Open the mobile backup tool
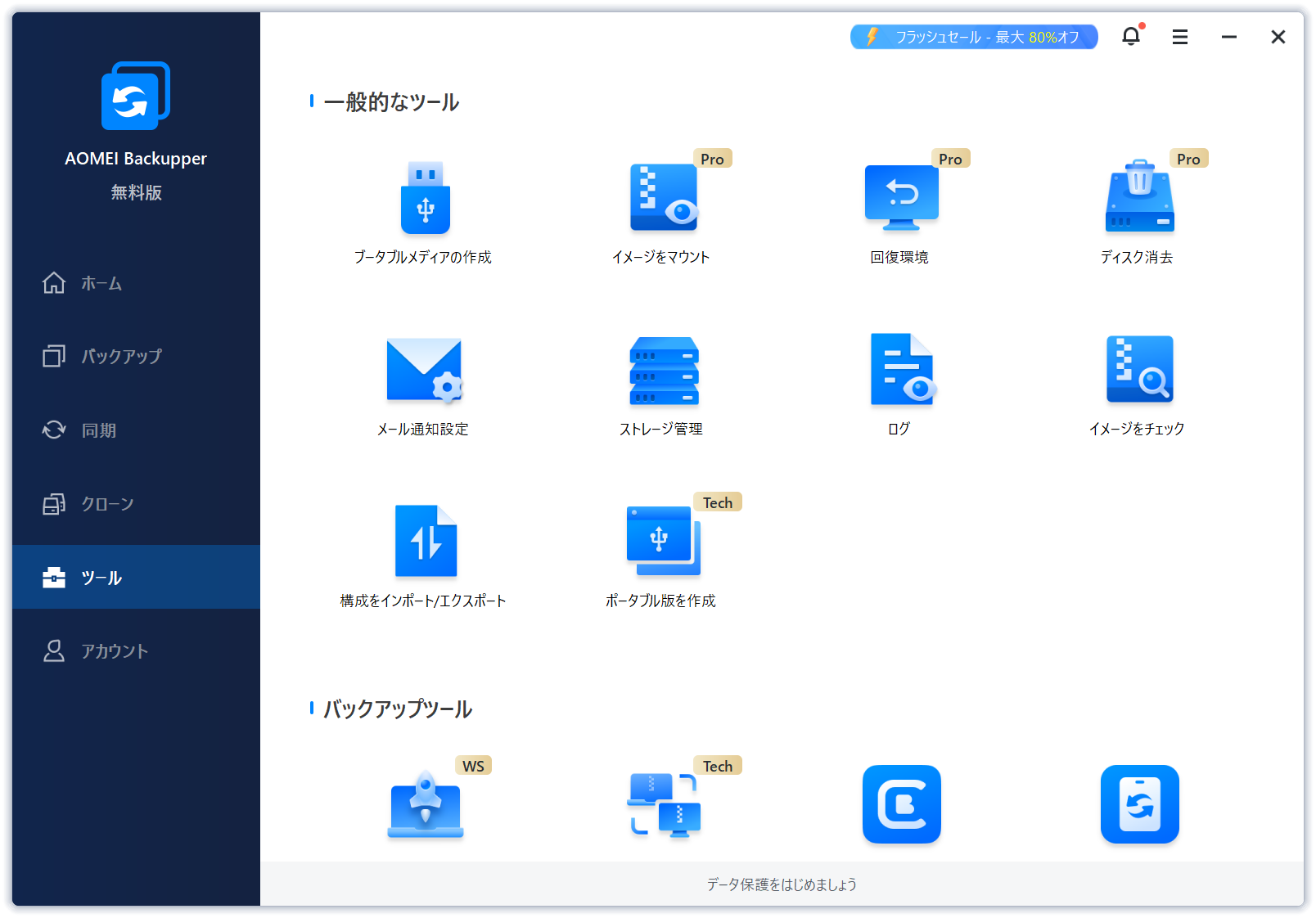 click(1139, 806)
